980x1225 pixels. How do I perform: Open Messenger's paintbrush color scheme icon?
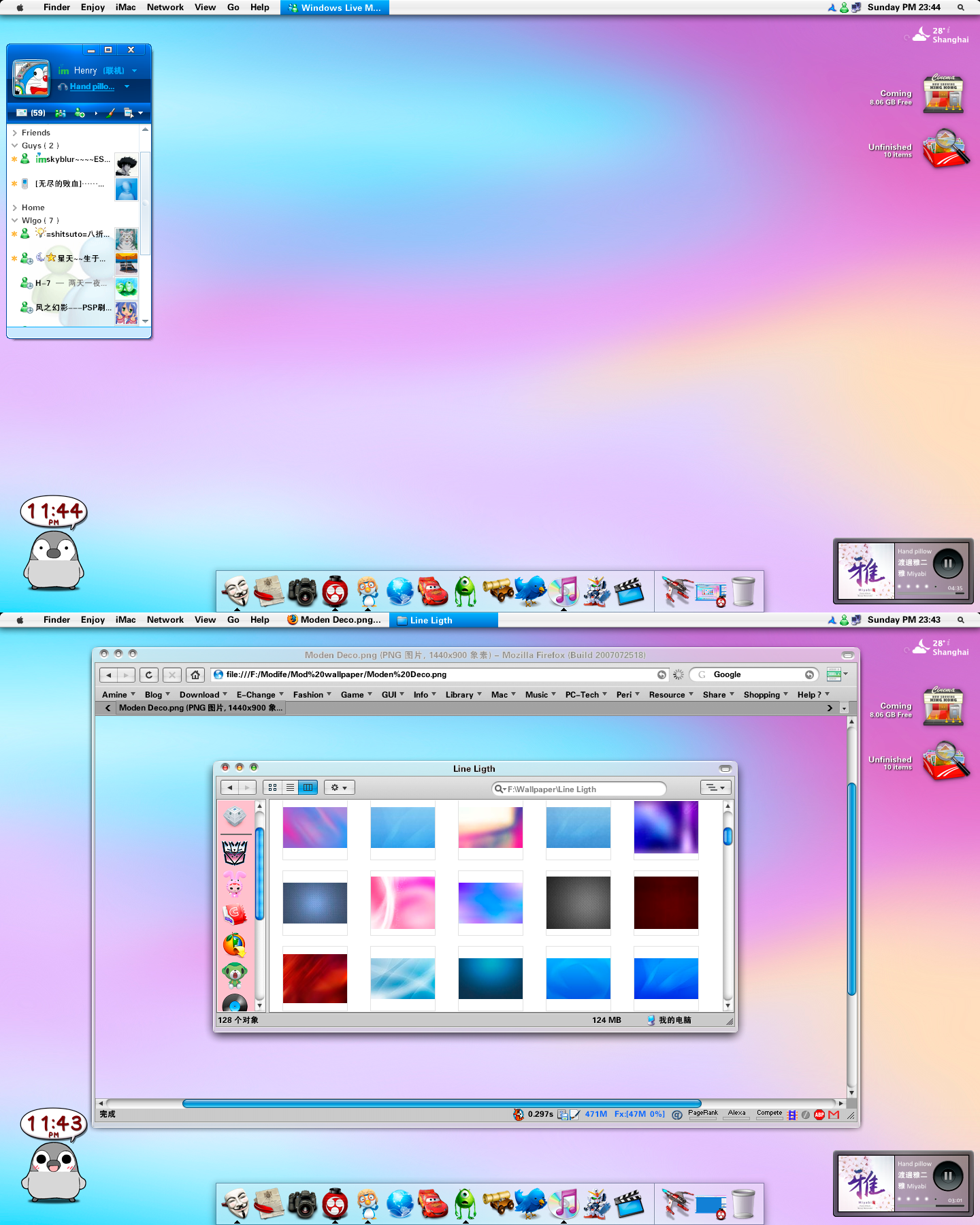110,113
